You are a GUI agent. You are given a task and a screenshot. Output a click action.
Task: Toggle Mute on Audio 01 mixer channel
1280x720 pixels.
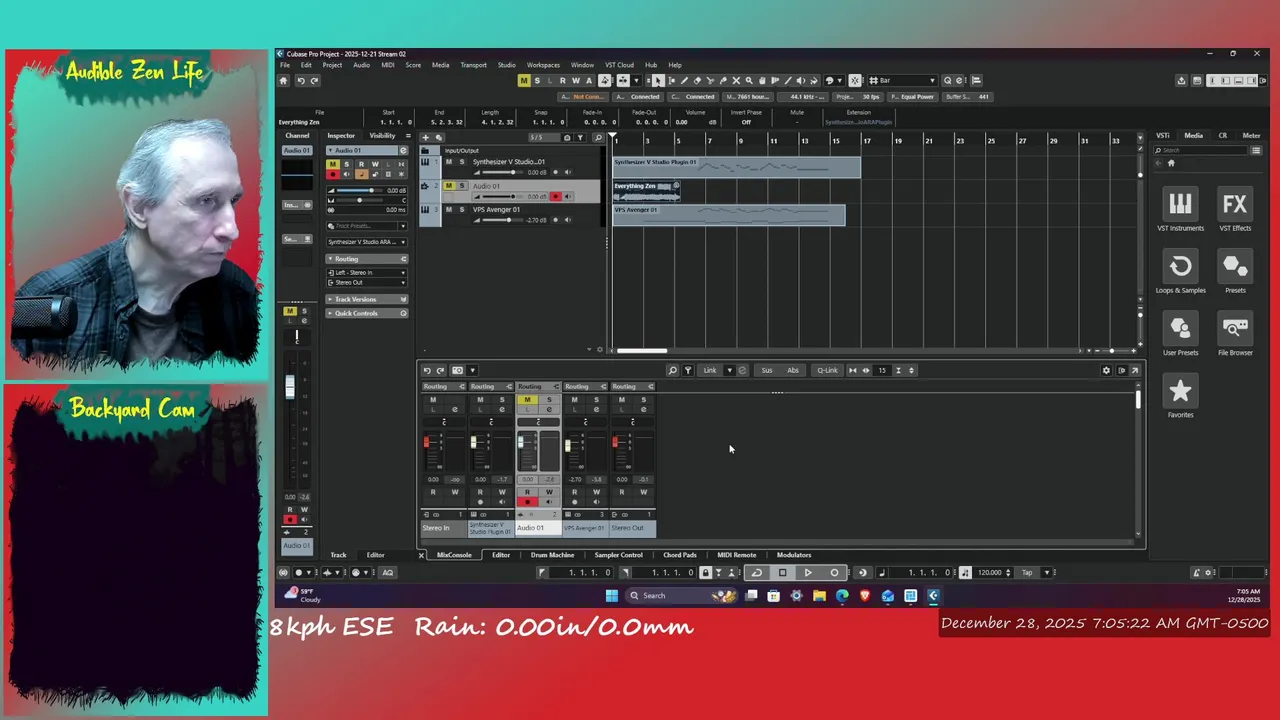(x=527, y=400)
